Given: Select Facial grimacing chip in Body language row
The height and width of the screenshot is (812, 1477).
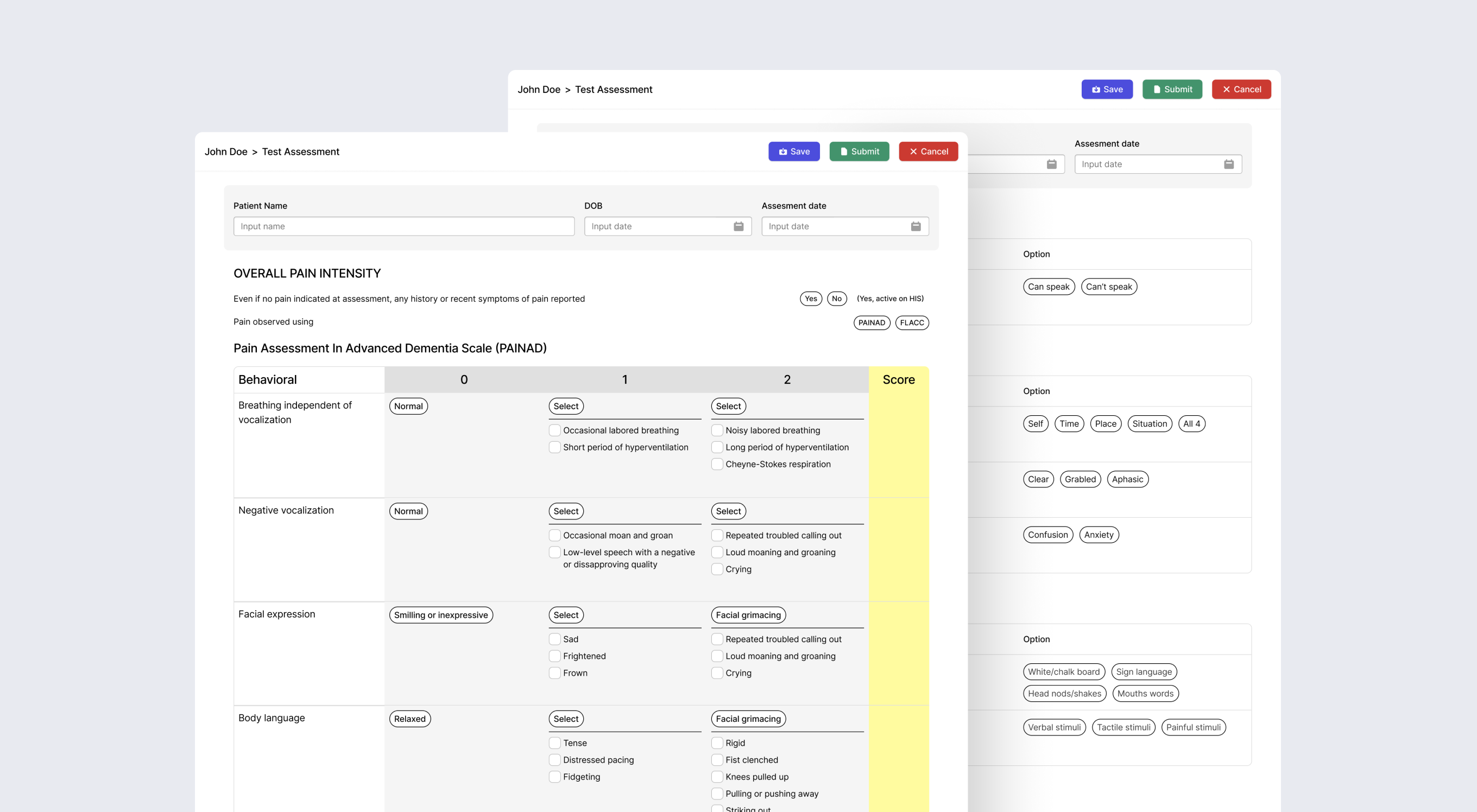Looking at the screenshot, I should pos(748,719).
